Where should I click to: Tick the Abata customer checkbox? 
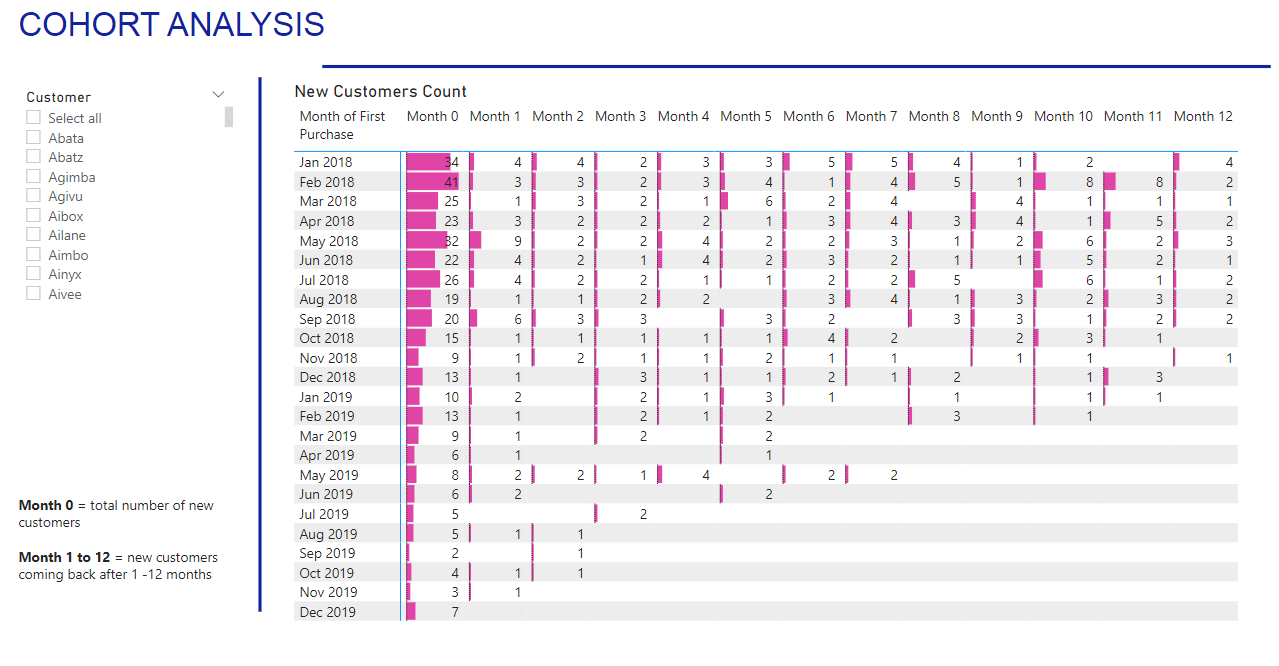pyautogui.click(x=34, y=138)
